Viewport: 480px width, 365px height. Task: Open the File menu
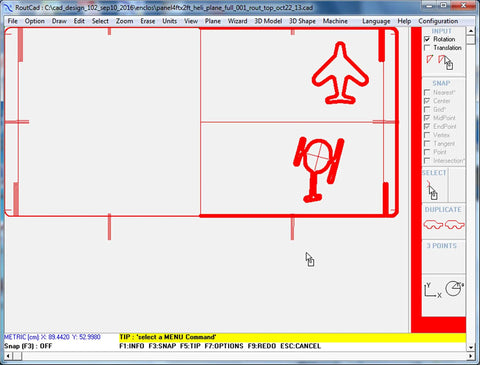point(13,21)
